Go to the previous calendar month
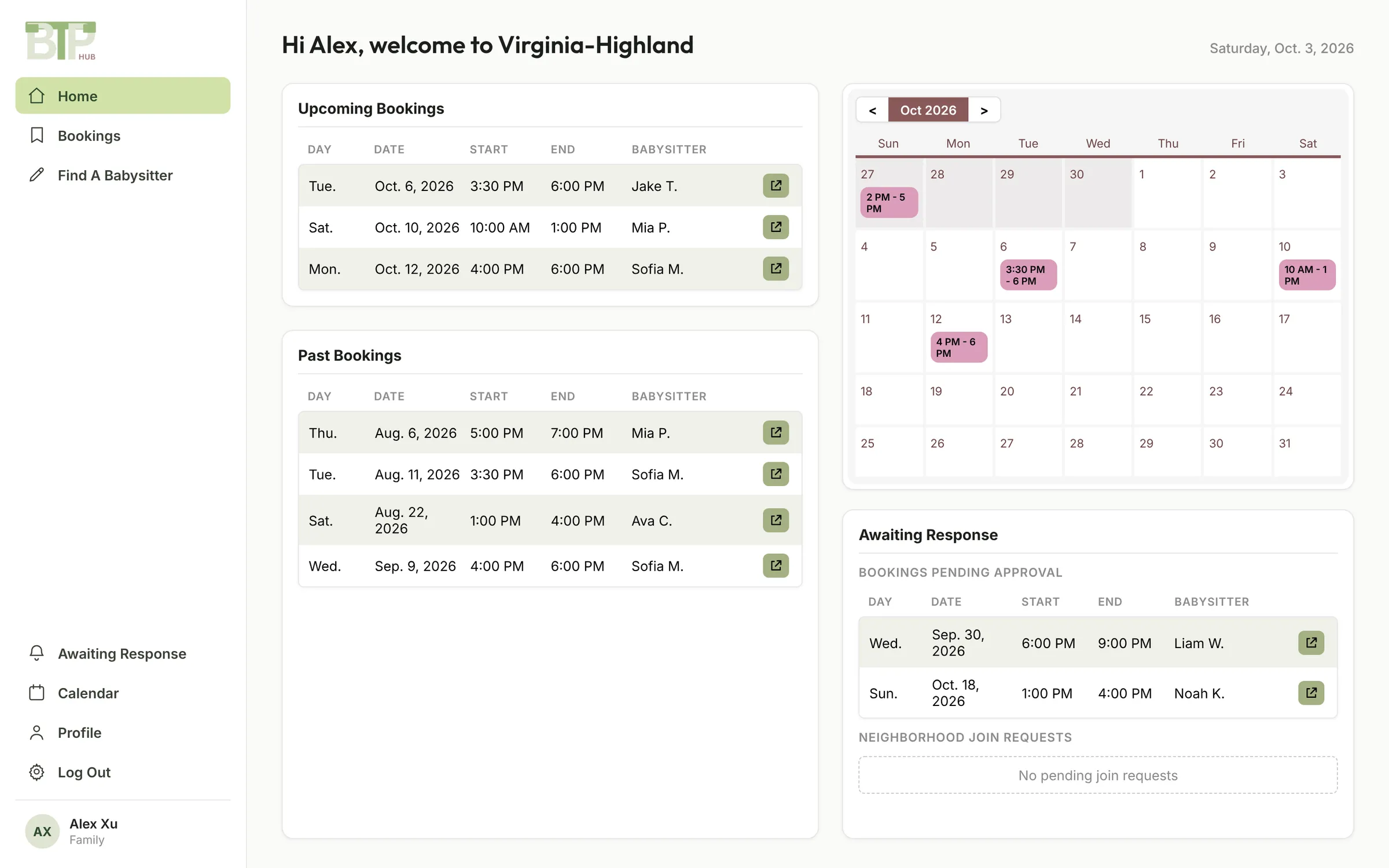Screen dimensions: 1389x868 [x=872, y=110]
